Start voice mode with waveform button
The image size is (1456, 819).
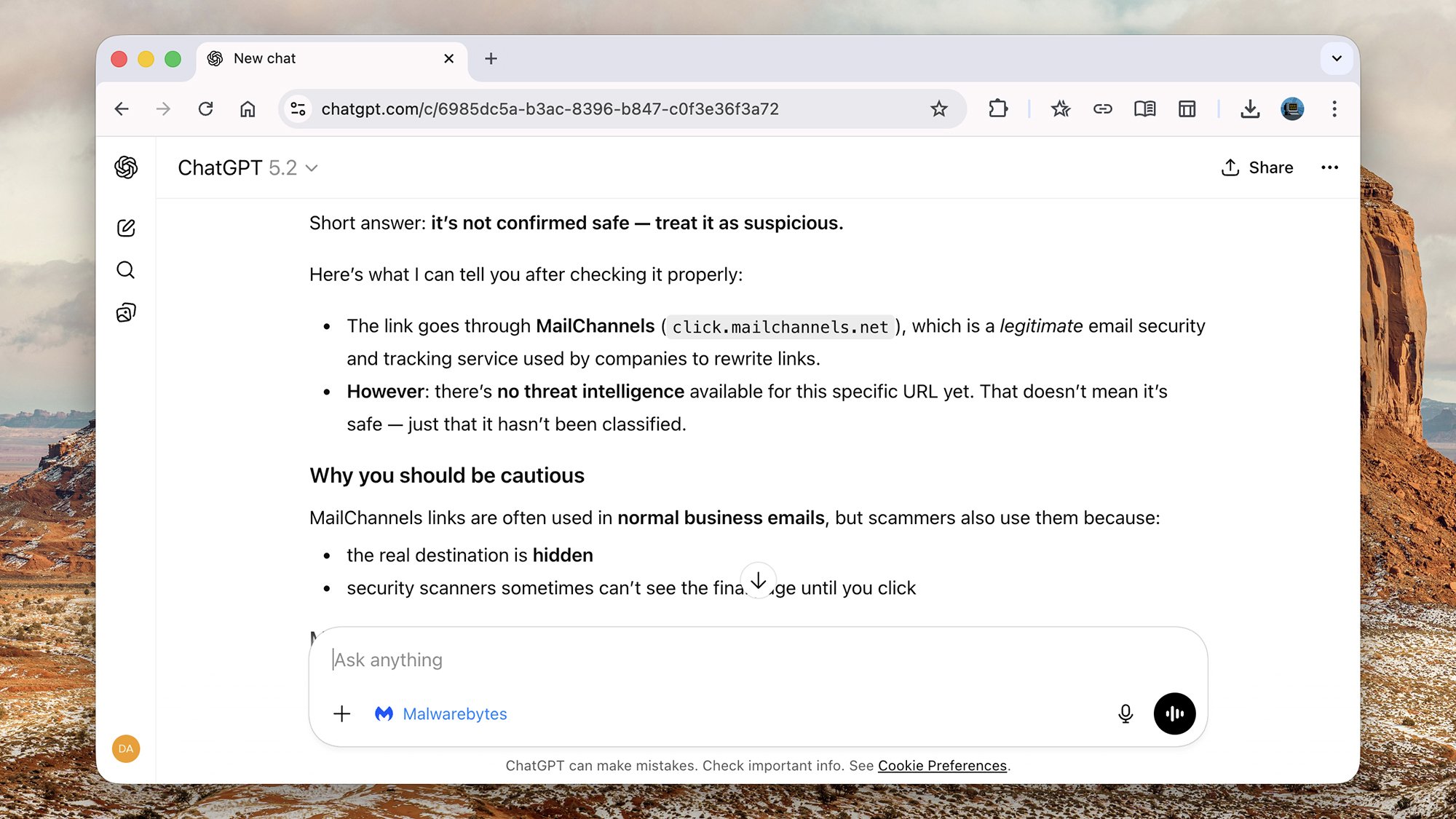pos(1174,713)
